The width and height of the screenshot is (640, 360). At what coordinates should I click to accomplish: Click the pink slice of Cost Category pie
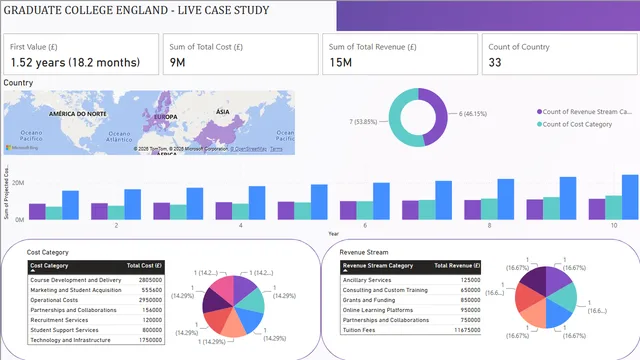pos(224,287)
